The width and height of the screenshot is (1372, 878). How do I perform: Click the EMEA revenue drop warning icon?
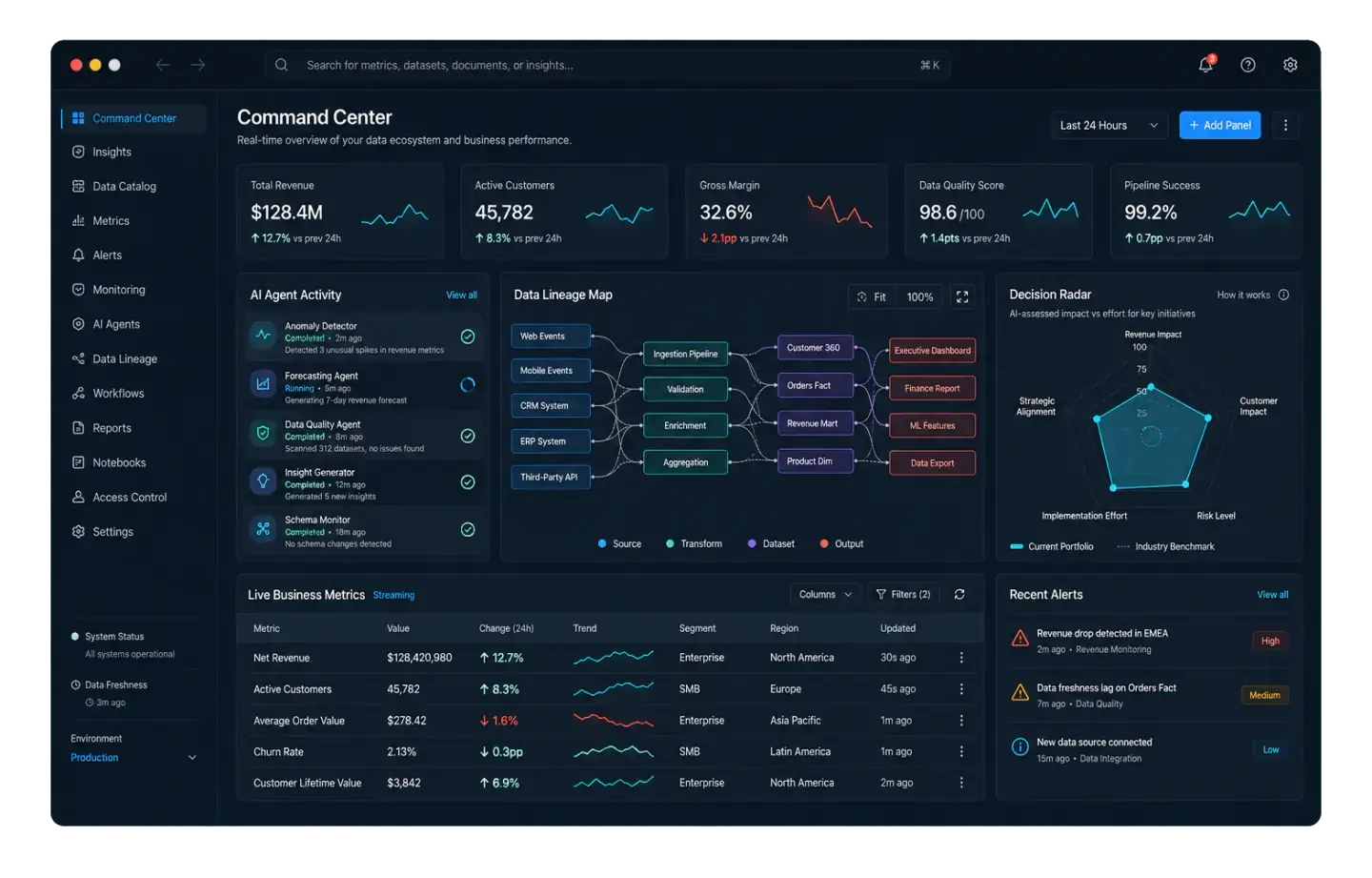1019,638
